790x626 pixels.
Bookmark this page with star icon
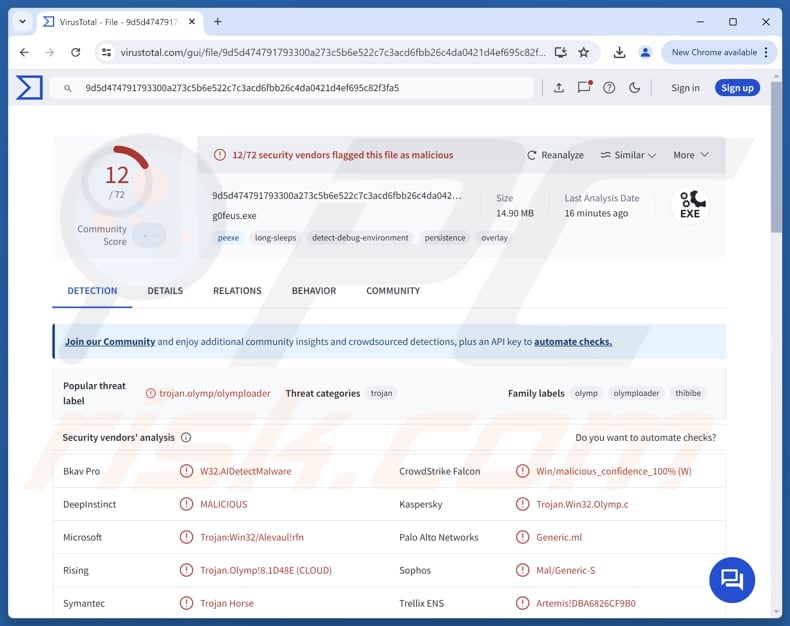coord(584,52)
